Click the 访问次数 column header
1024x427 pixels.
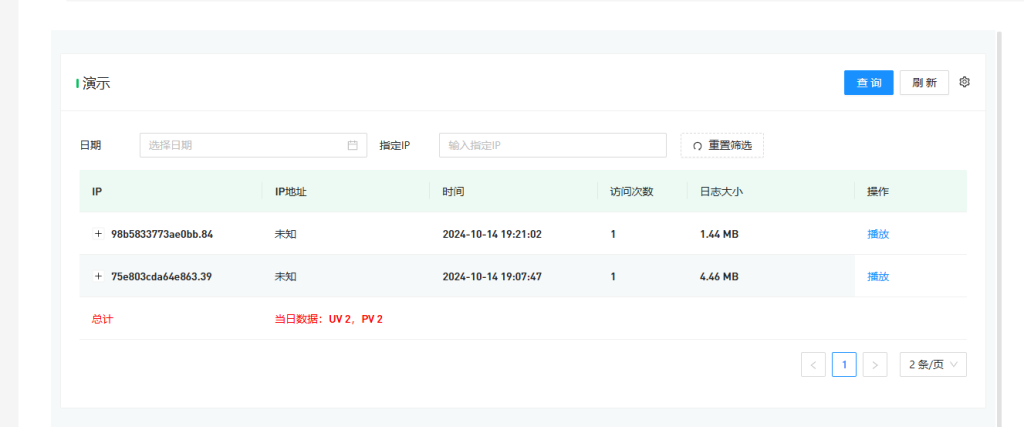(631, 191)
